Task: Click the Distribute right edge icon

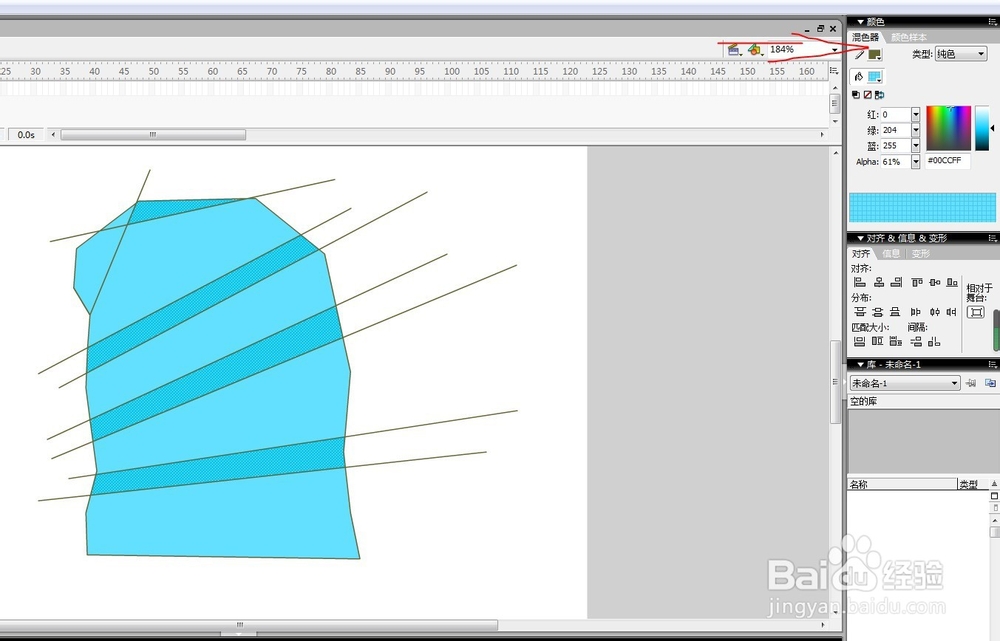Action: [x=952, y=312]
